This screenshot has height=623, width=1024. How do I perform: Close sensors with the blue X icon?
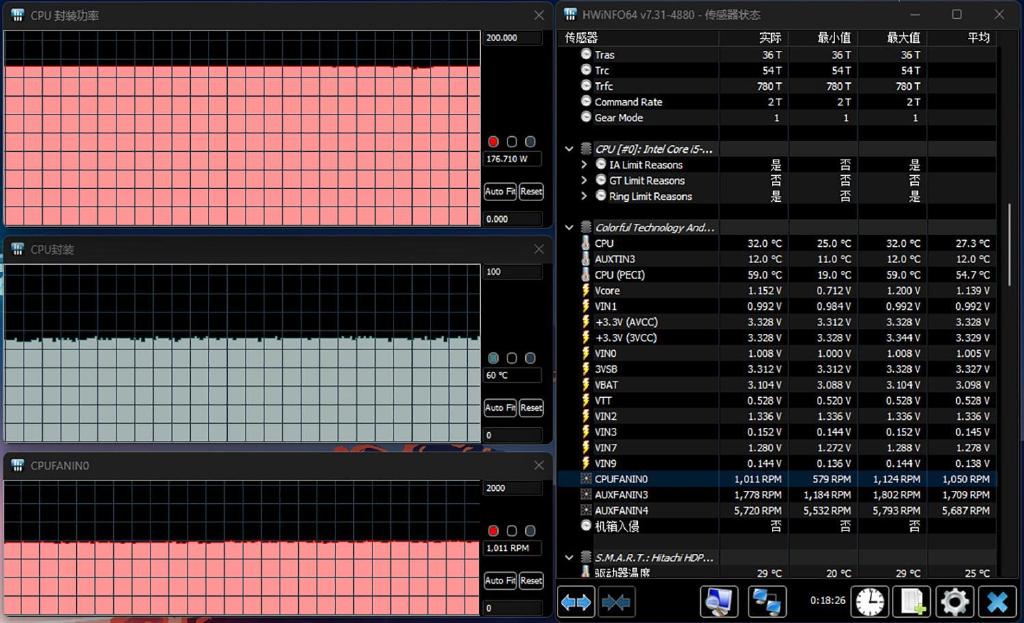point(997,601)
